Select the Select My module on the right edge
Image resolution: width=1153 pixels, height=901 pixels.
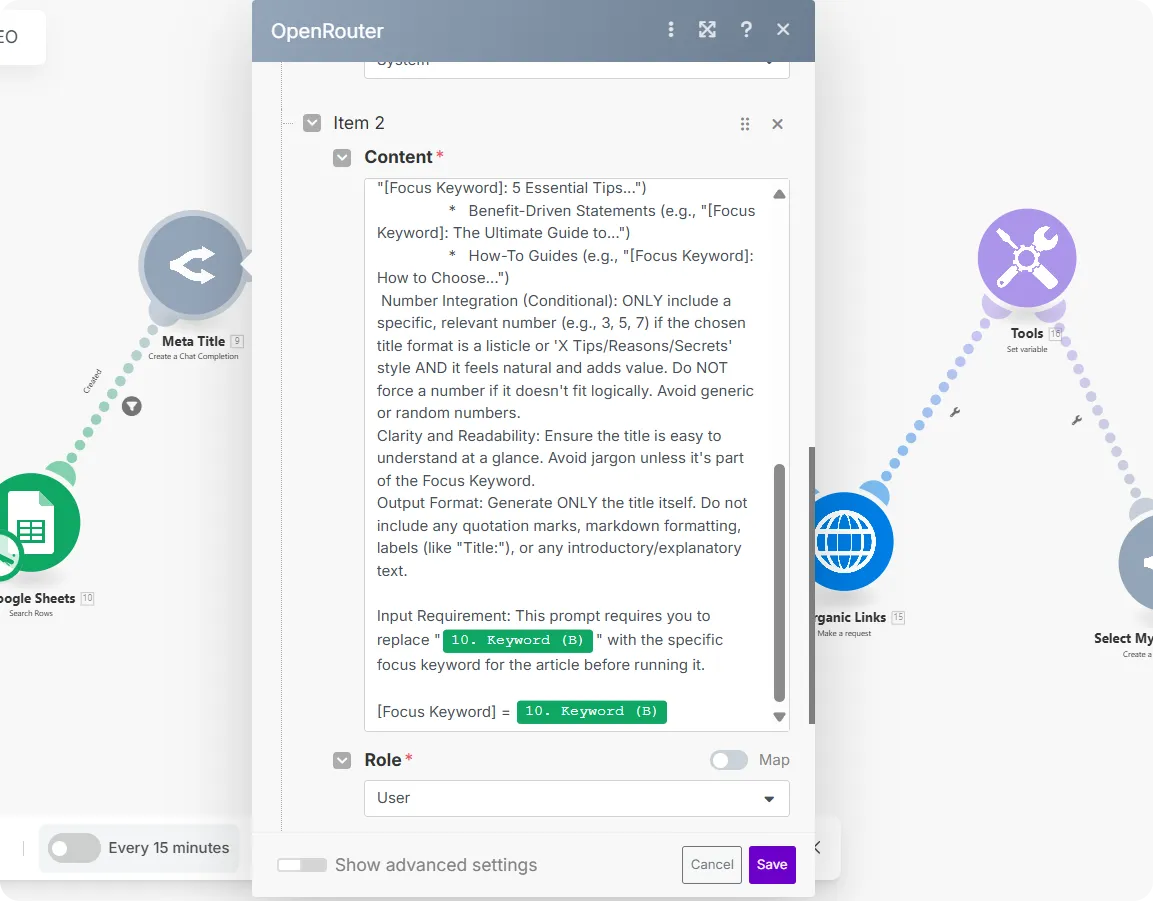(x=1136, y=563)
